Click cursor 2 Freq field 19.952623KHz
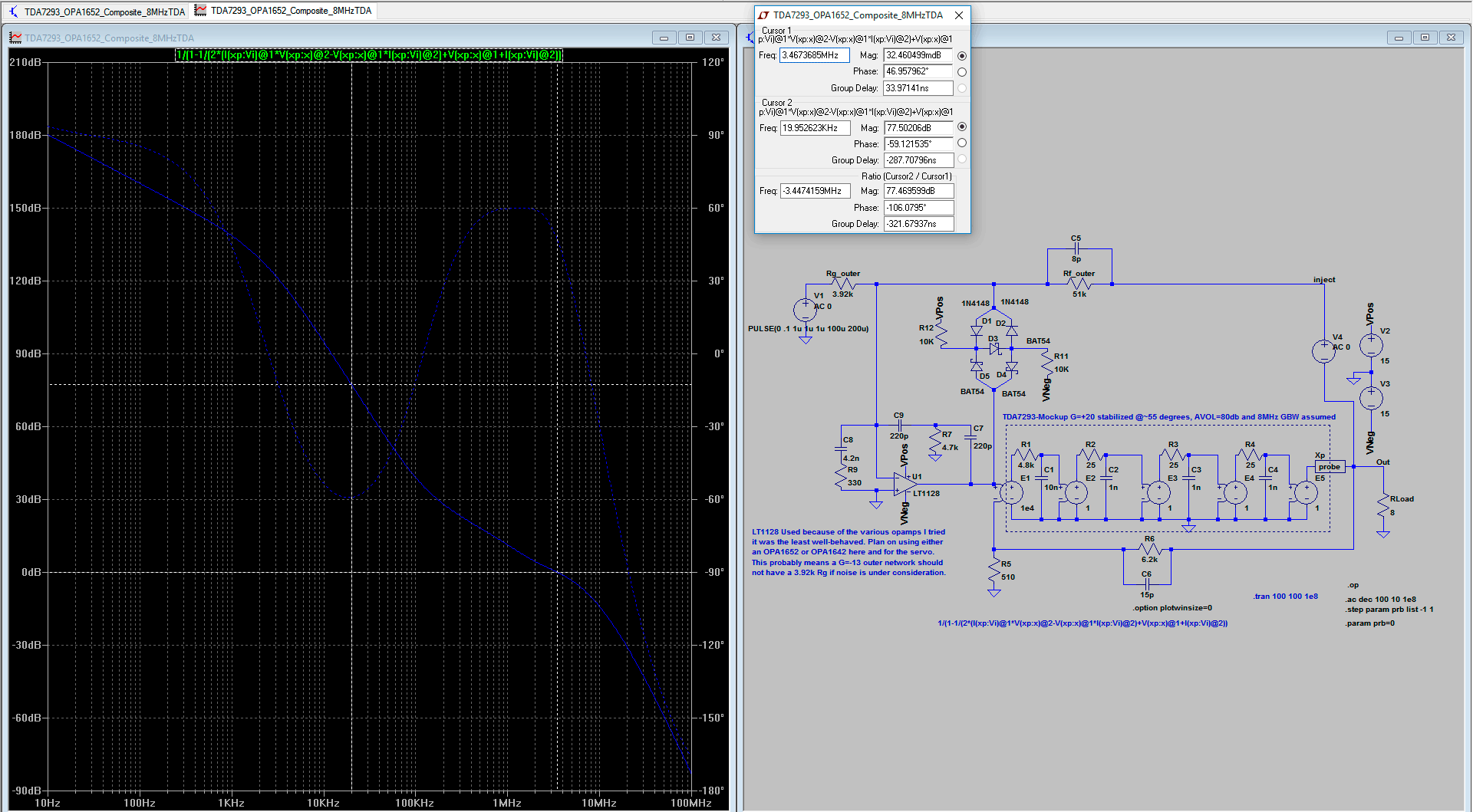 (x=815, y=128)
